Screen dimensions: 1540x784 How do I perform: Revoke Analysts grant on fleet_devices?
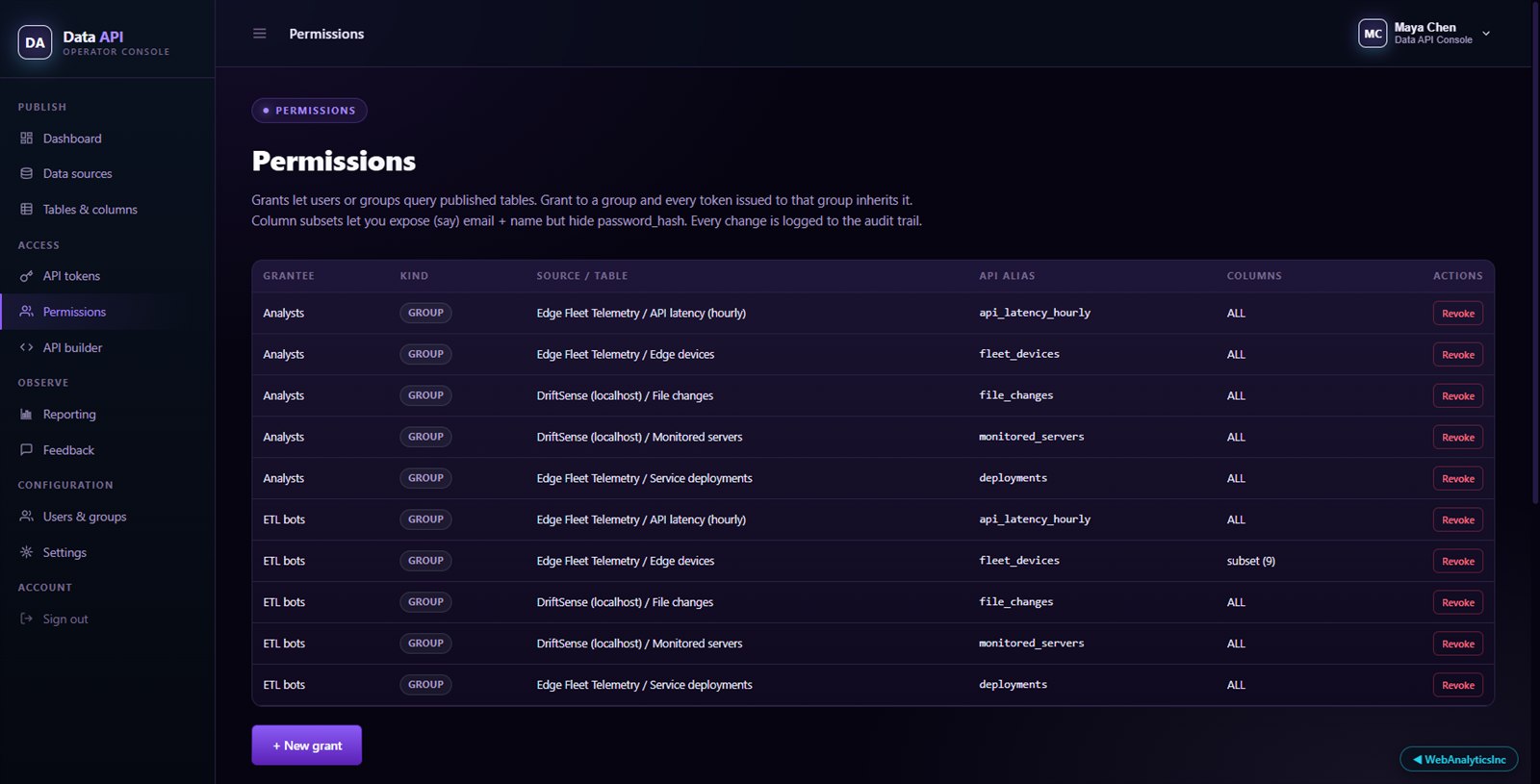pyautogui.click(x=1458, y=355)
